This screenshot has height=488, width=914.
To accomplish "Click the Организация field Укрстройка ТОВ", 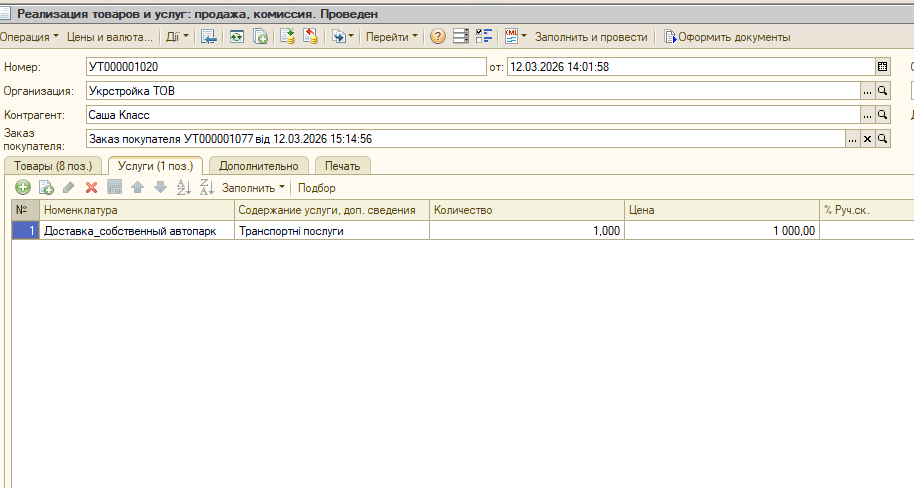I will coord(473,91).
